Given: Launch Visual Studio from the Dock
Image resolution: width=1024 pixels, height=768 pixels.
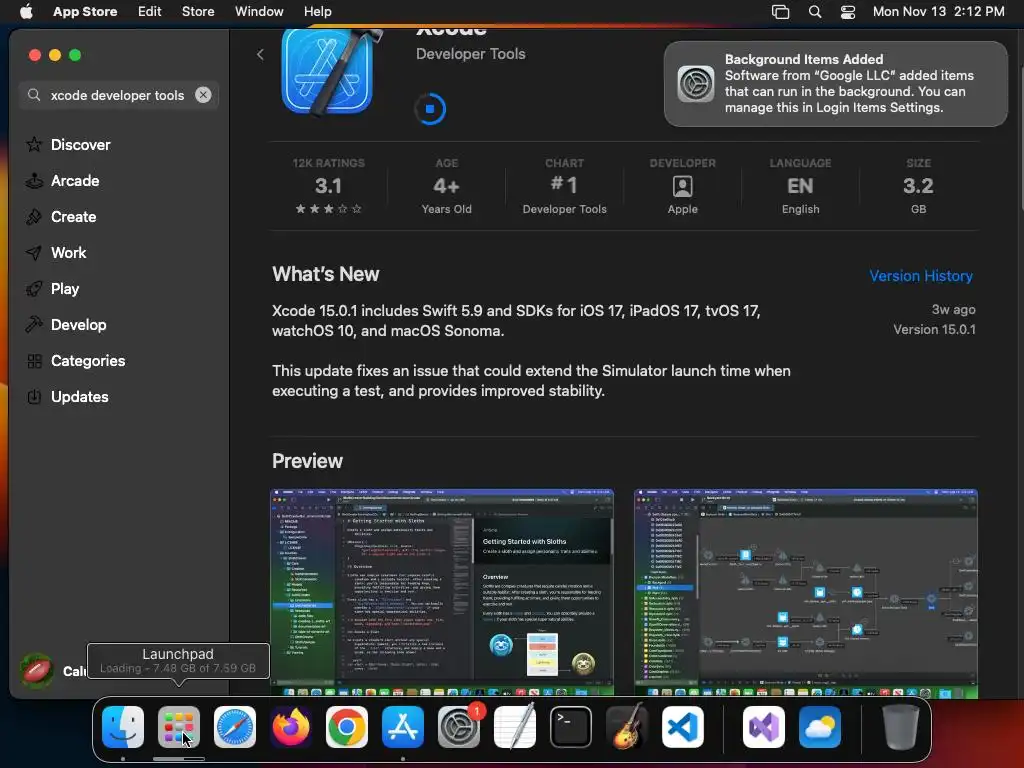Looking at the screenshot, I should tap(763, 727).
